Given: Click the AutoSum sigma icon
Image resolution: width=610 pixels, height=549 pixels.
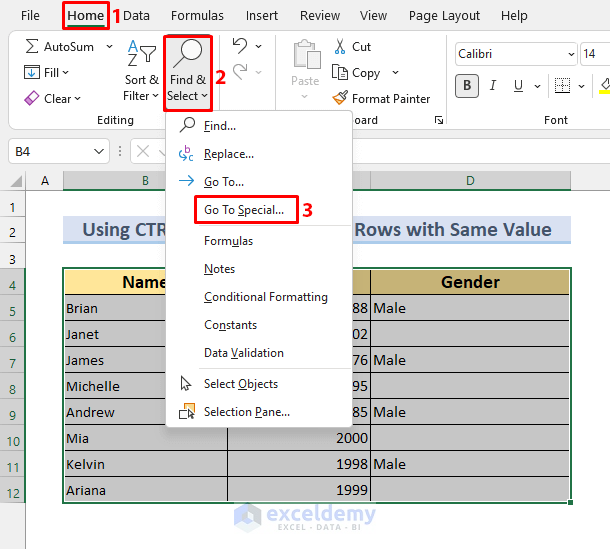Looking at the screenshot, I should coord(32,46).
